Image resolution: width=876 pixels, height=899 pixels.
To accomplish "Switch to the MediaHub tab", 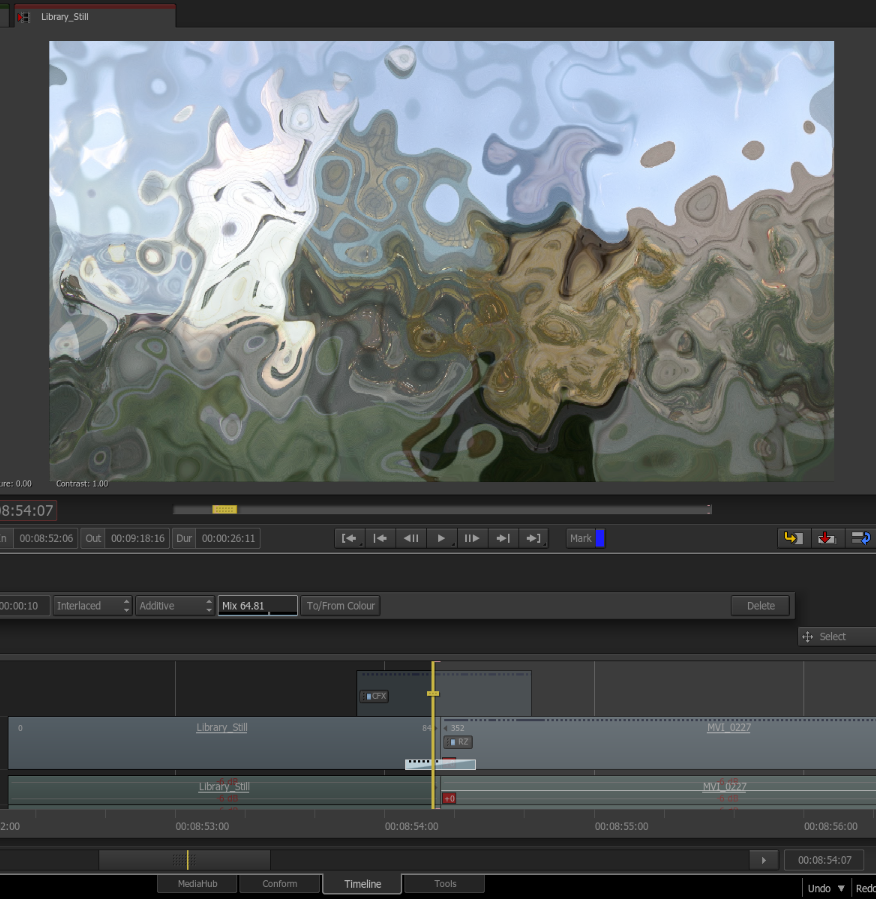I will (197, 884).
